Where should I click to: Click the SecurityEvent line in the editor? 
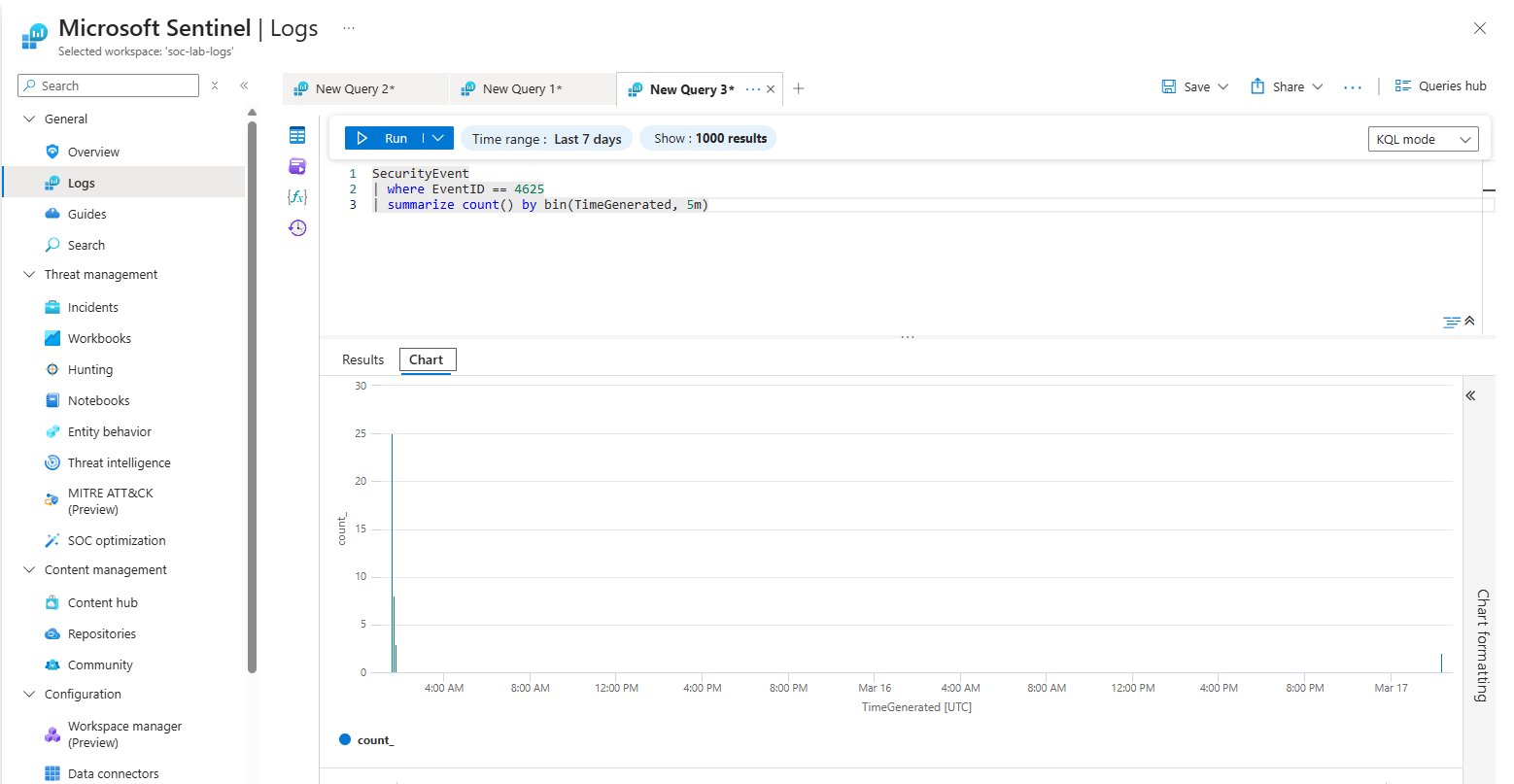coord(420,174)
